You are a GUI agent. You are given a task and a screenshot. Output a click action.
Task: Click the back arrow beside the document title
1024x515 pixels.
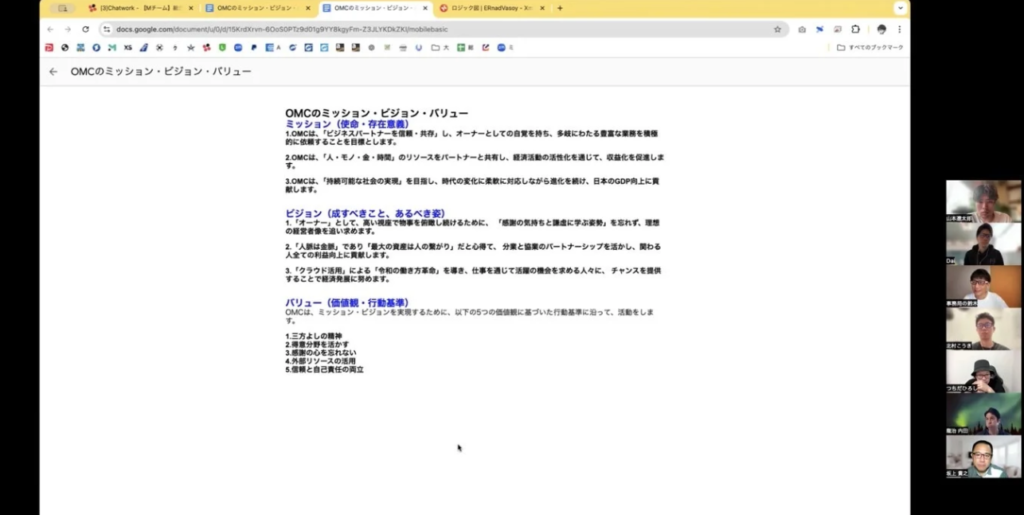[54, 72]
